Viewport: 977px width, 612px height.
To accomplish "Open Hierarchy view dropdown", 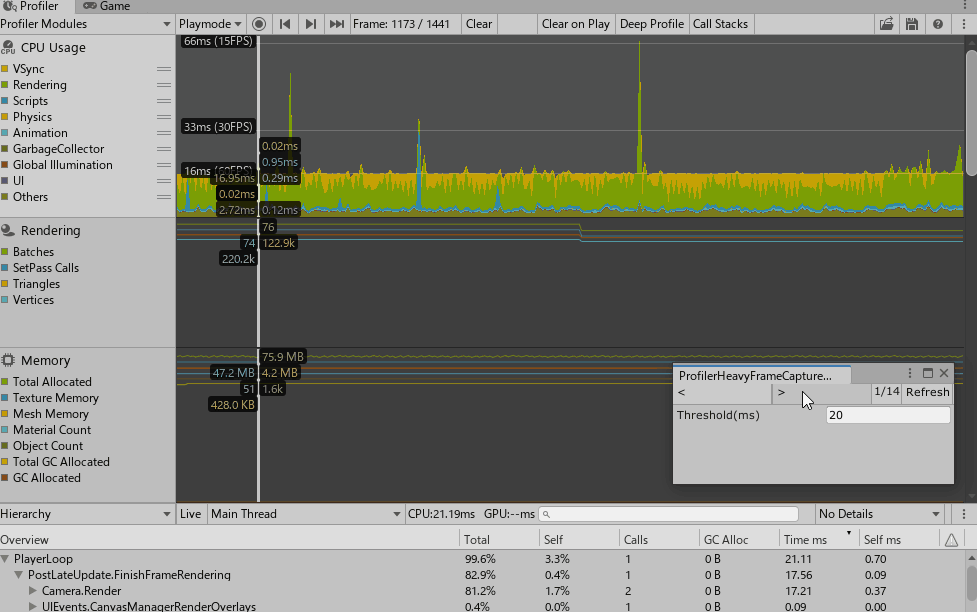I will 87,514.
